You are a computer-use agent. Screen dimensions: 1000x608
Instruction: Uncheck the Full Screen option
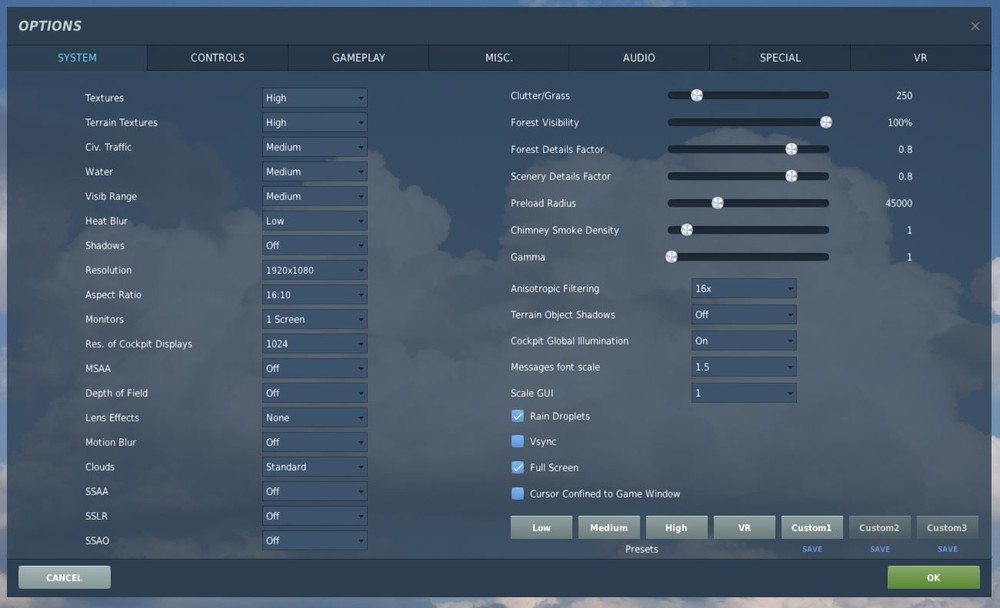click(x=518, y=467)
